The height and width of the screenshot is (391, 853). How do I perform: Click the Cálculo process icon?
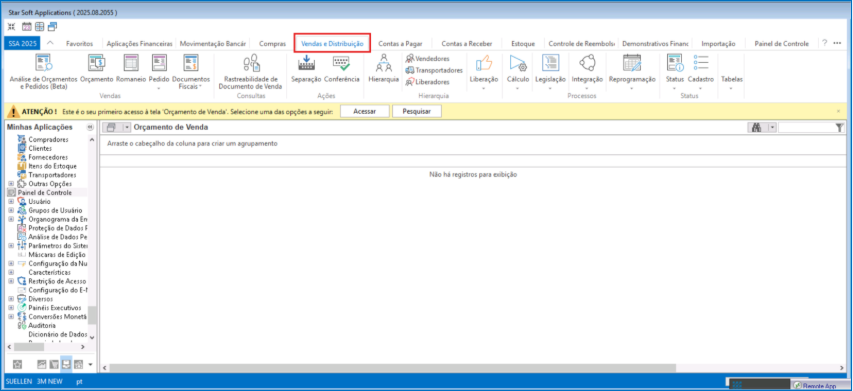517,64
